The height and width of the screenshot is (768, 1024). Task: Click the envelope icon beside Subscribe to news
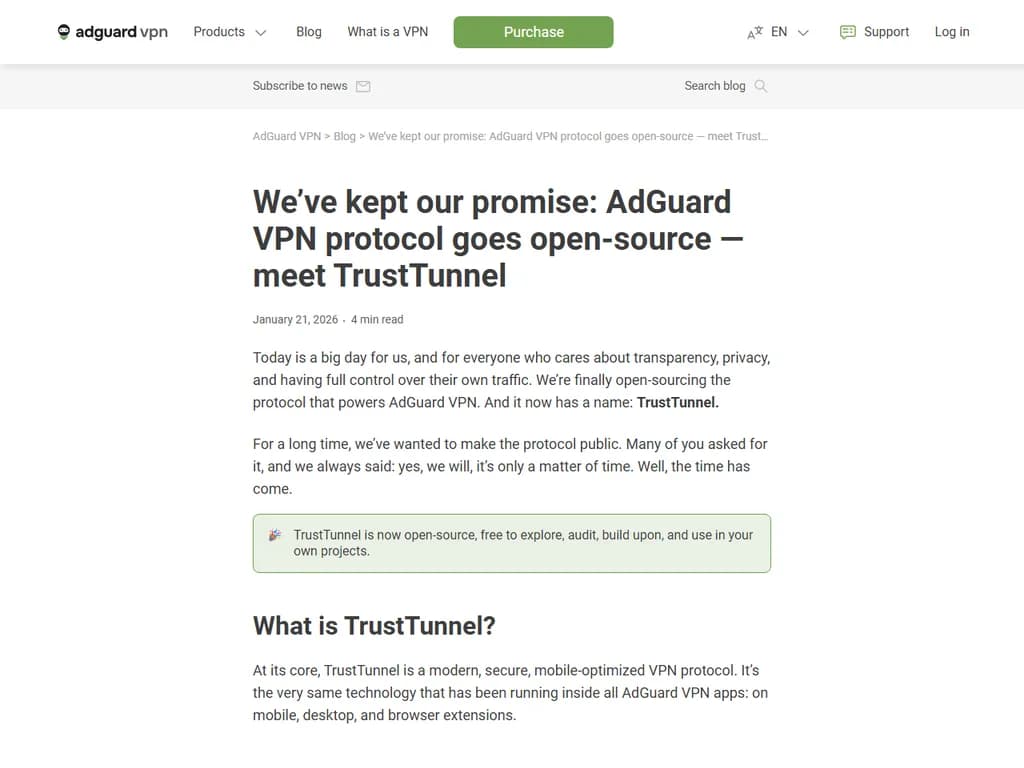click(364, 87)
